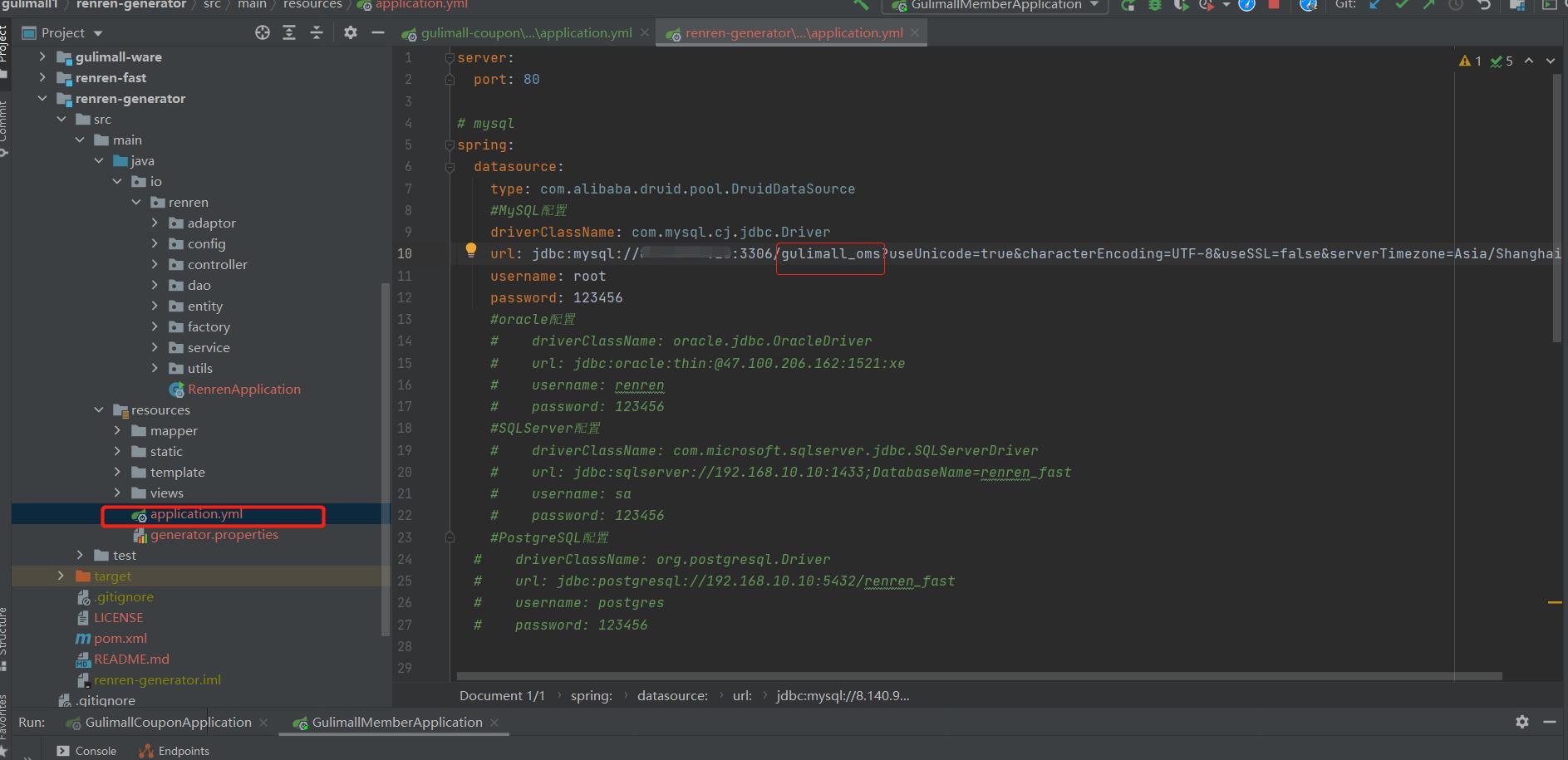Click the Git commit checkmark icon
Screen dimensions: 1568x760
[x=1403, y=4]
